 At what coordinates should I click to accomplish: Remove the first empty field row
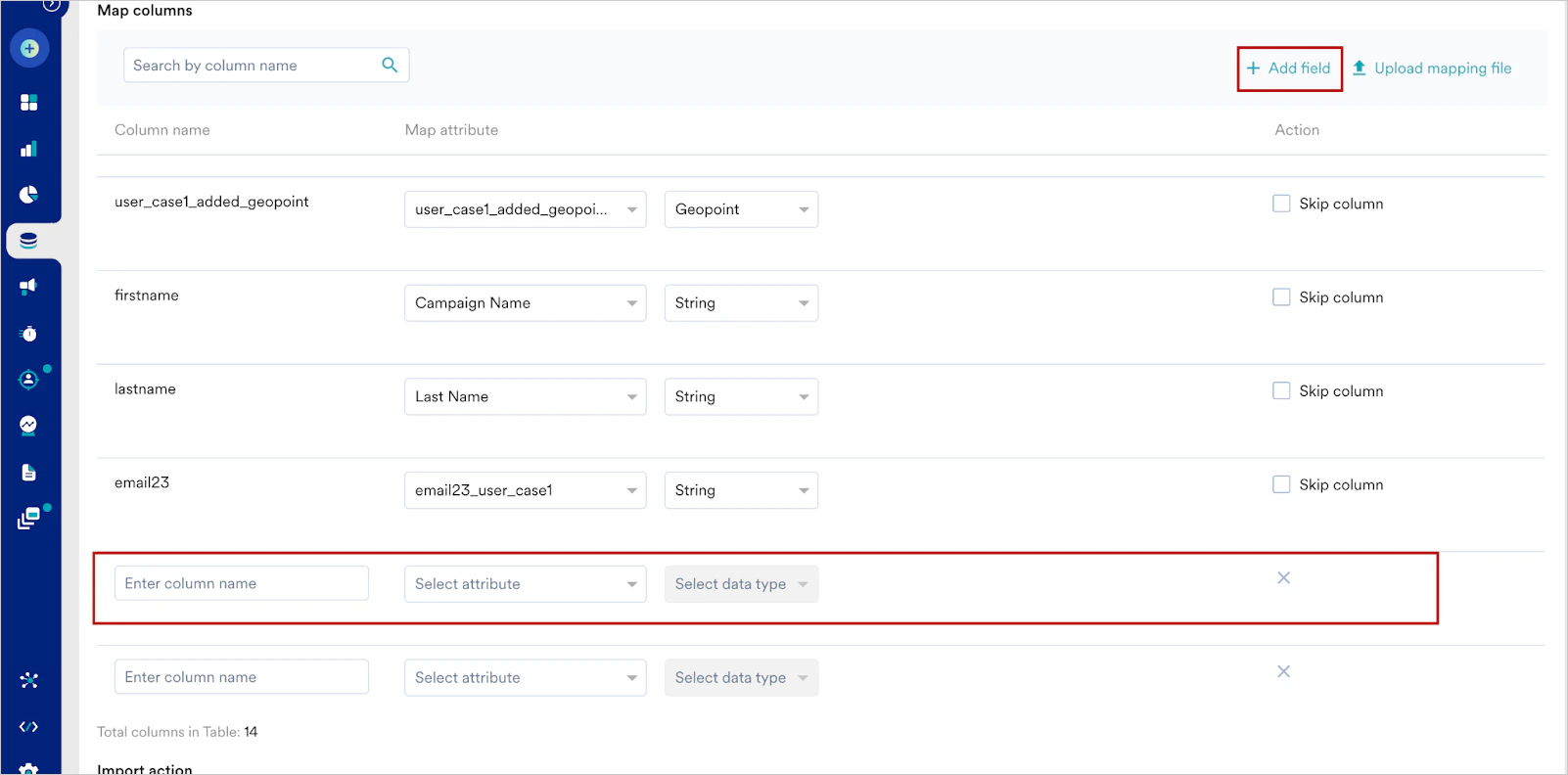[x=1283, y=578]
